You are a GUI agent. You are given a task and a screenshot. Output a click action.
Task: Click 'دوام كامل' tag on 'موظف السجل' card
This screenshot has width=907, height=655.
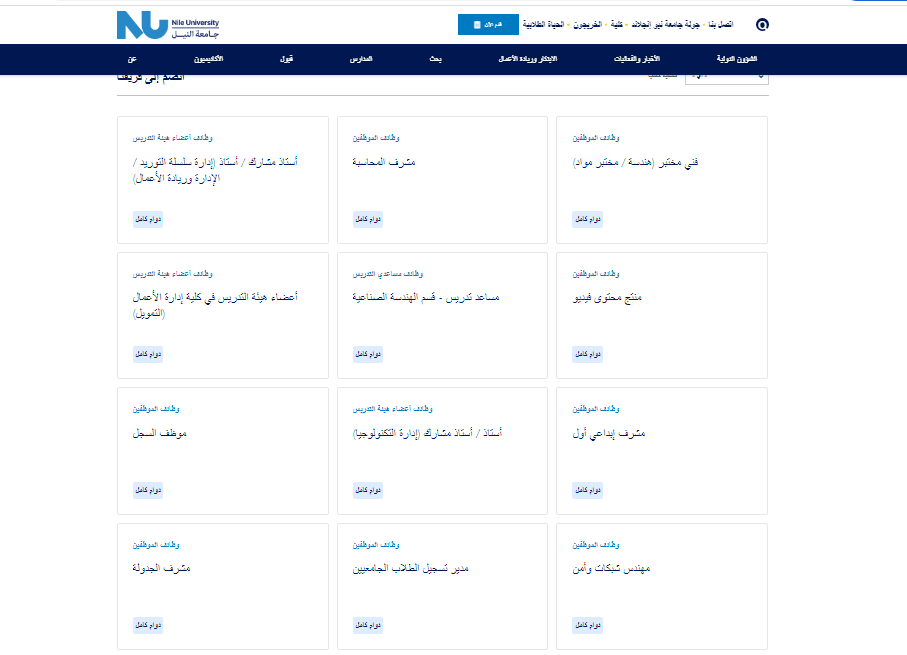(148, 490)
